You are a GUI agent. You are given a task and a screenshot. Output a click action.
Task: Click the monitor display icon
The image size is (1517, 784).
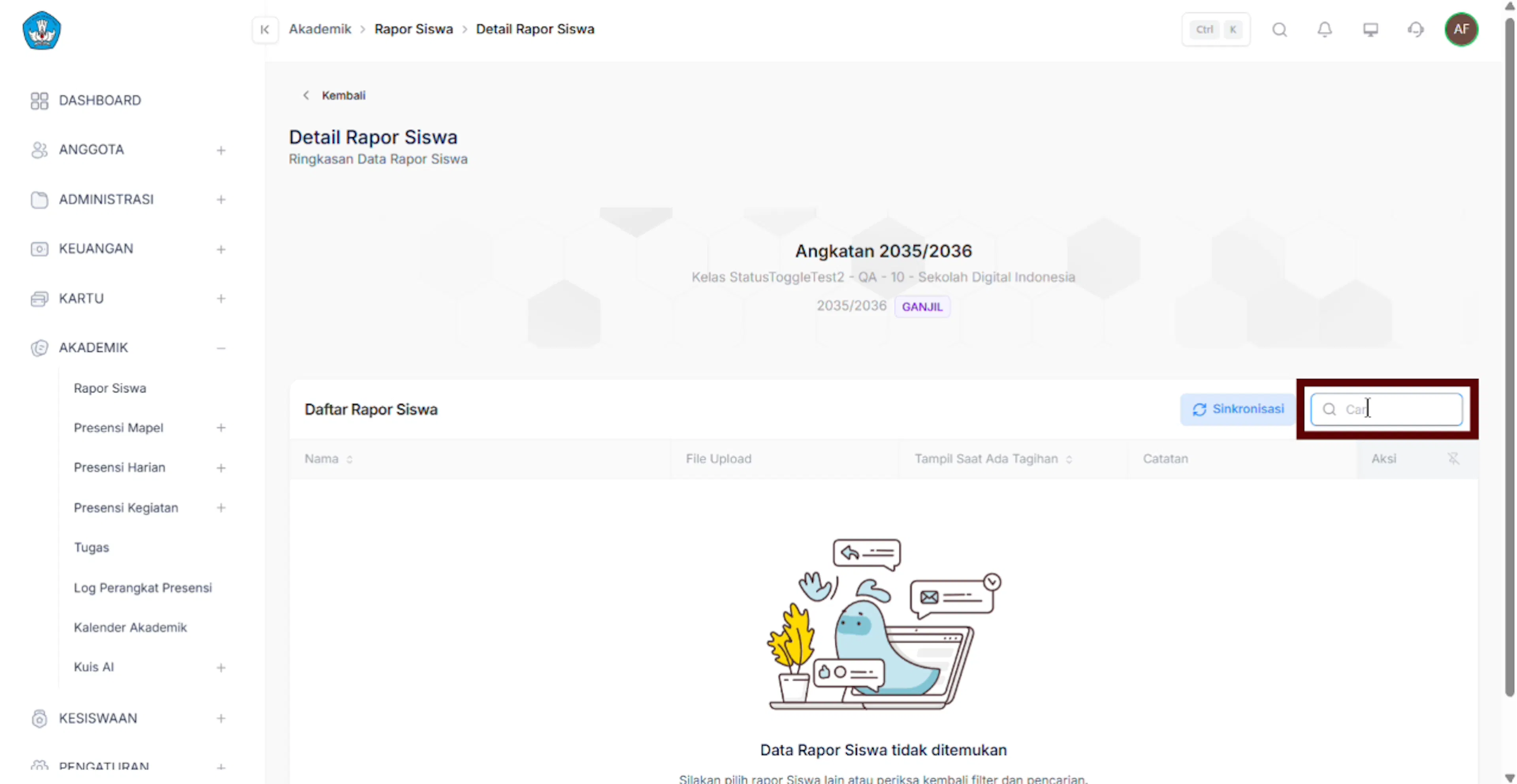[1370, 30]
